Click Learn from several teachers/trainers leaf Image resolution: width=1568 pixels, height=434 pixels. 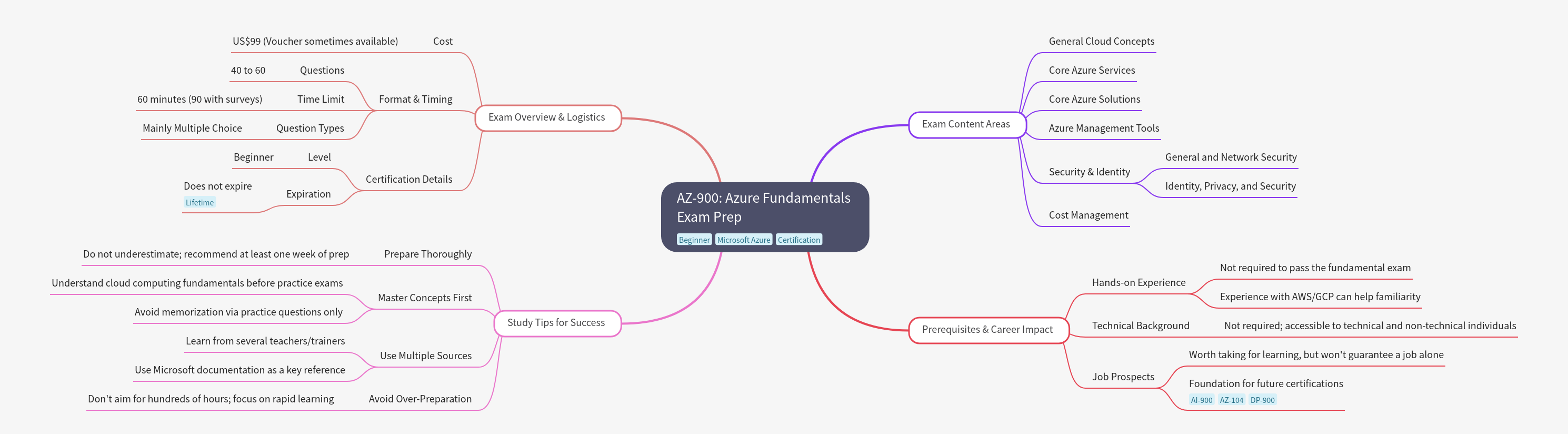pyautogui.click(x=265, y=341)
